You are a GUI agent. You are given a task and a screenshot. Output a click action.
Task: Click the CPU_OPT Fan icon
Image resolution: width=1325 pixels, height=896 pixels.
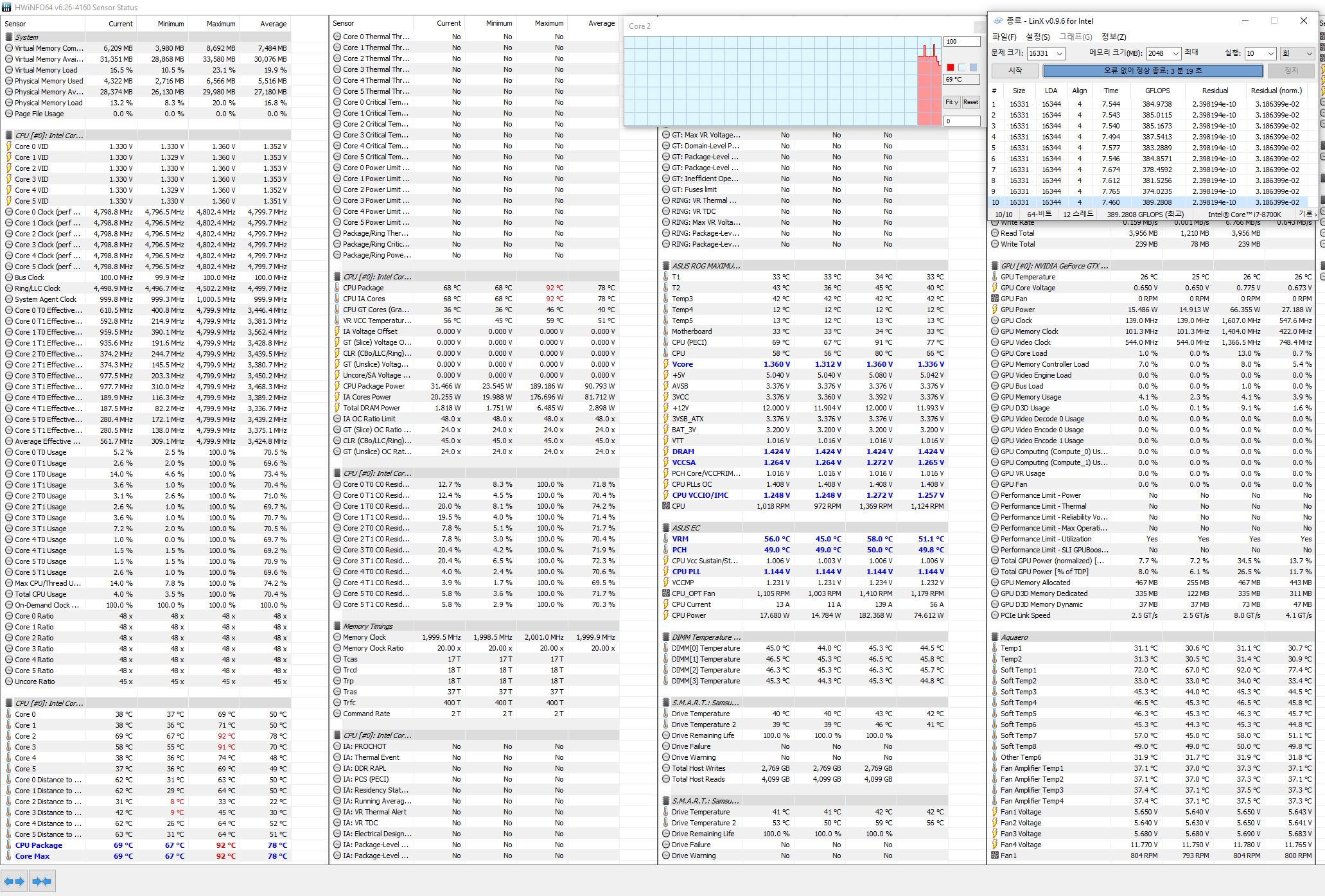666,593
